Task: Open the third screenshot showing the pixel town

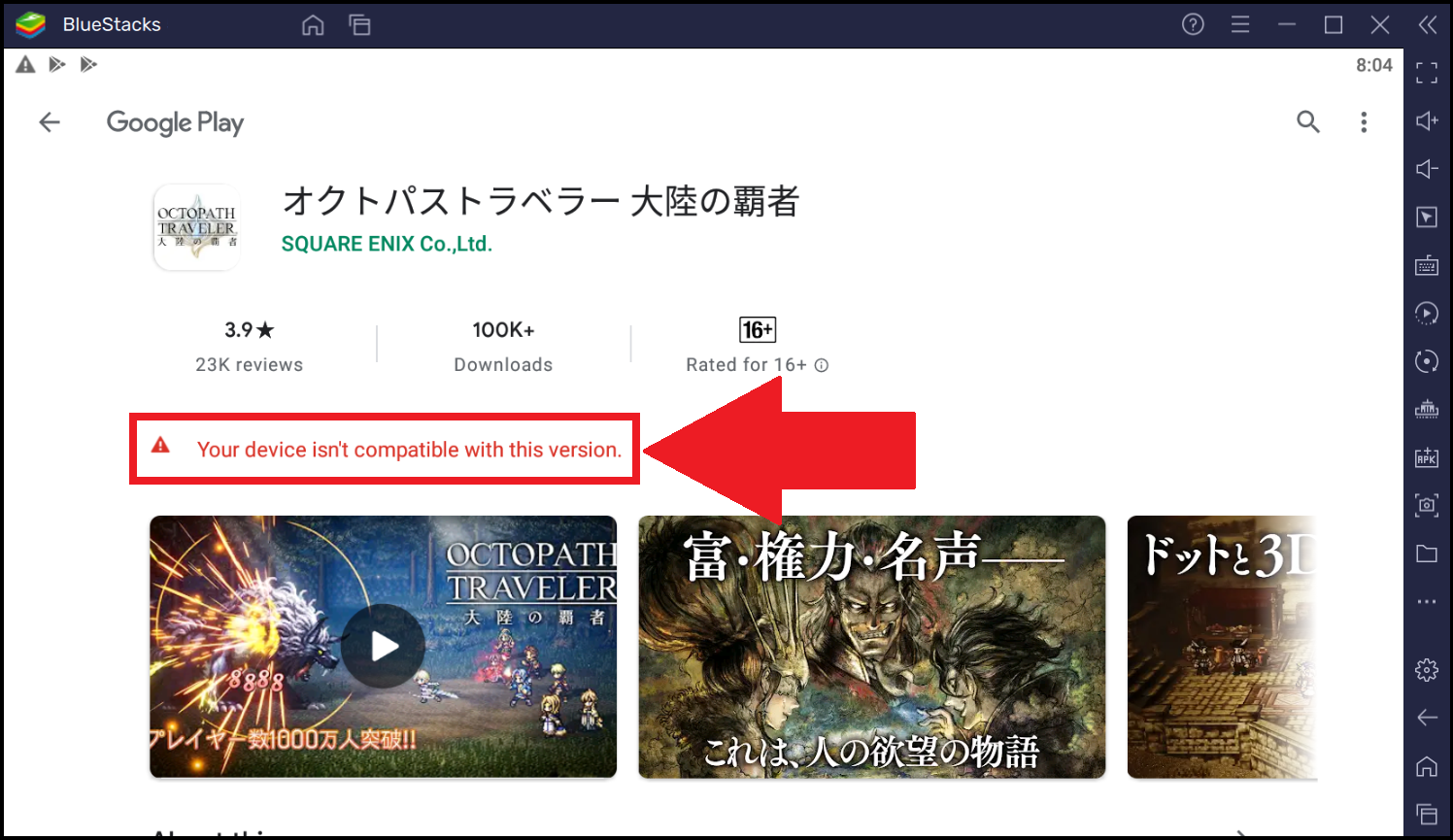Action: coord(1222,647)
